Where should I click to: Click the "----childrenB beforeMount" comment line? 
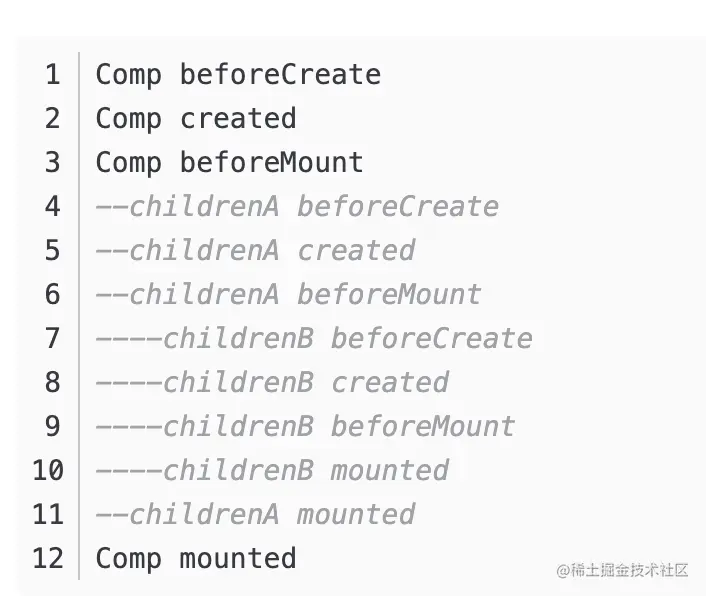coord(305,427)
